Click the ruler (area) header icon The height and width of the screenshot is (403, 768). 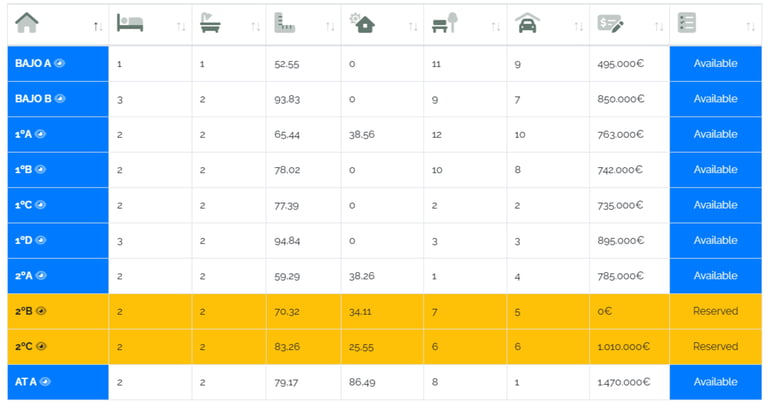coord(287,23)
